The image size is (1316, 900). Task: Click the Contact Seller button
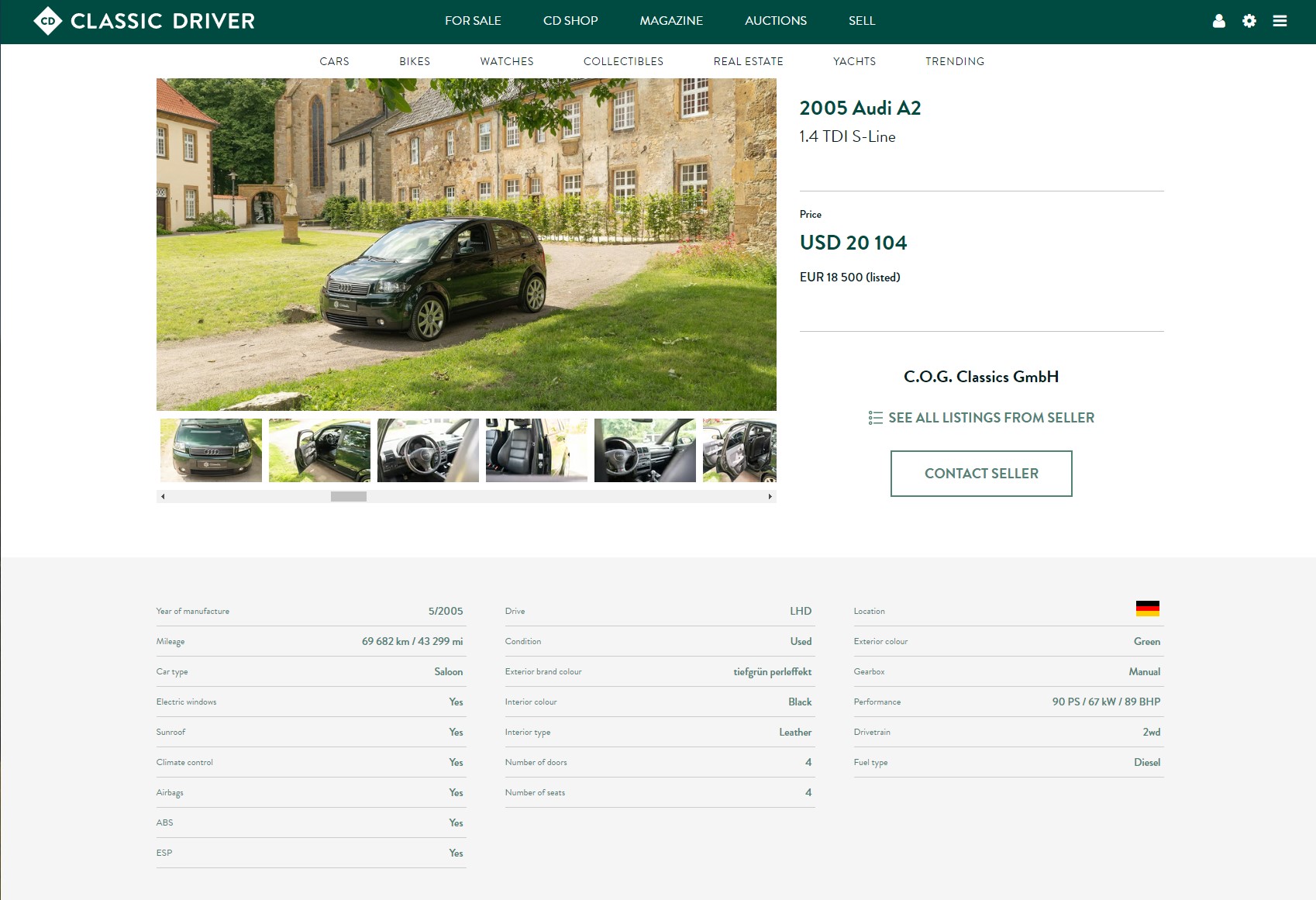(x=981, y=474)
